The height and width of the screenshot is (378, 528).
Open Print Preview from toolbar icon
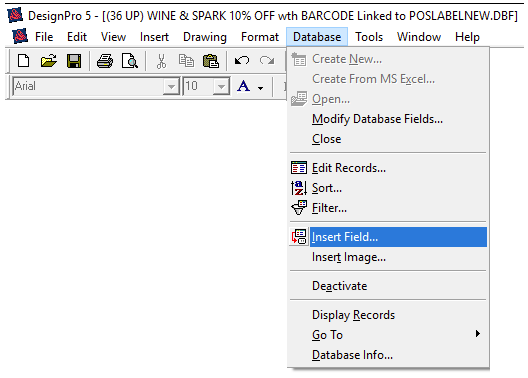(130, 61)
